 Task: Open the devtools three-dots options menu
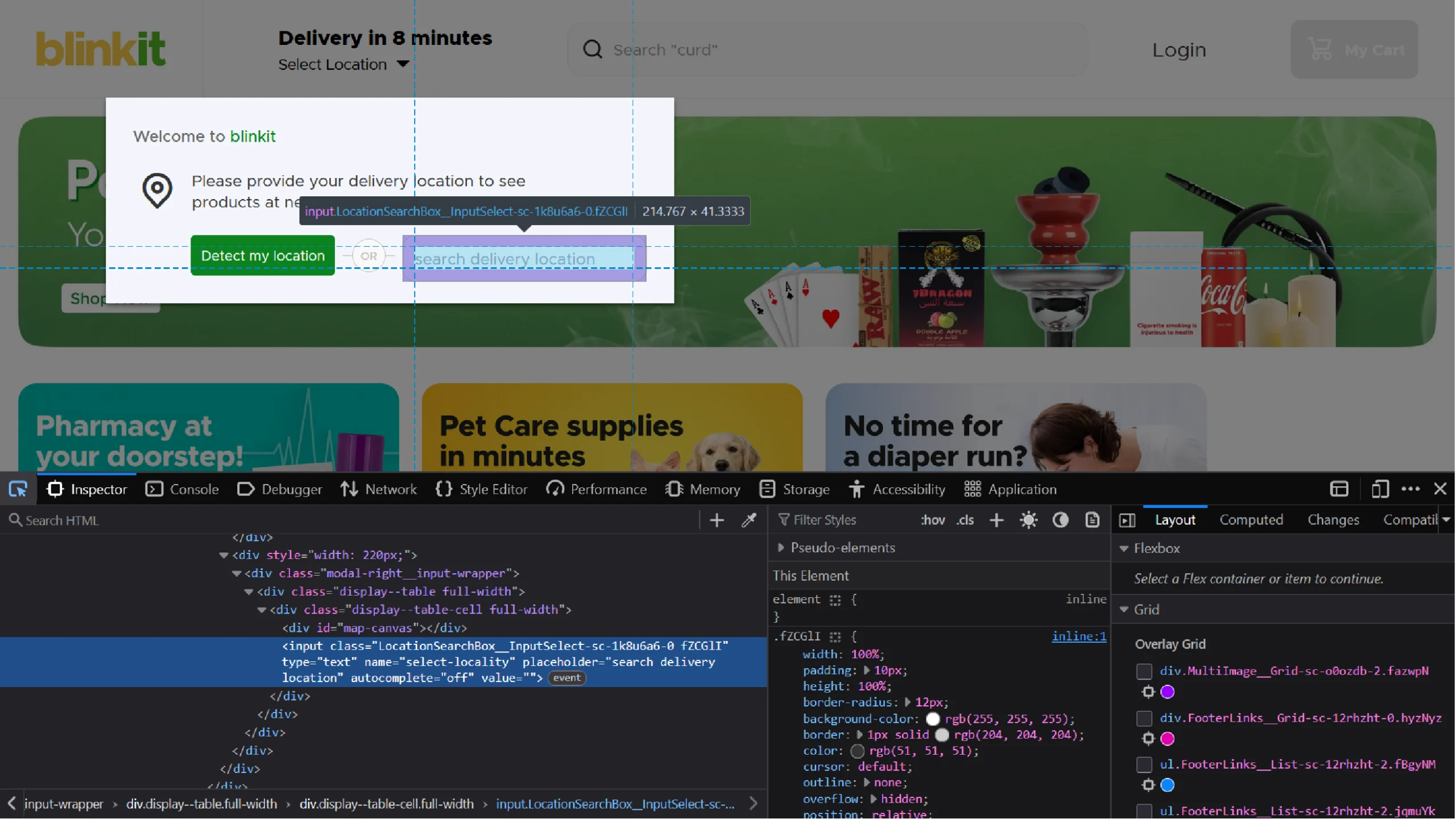click(x=1411, y=489)
